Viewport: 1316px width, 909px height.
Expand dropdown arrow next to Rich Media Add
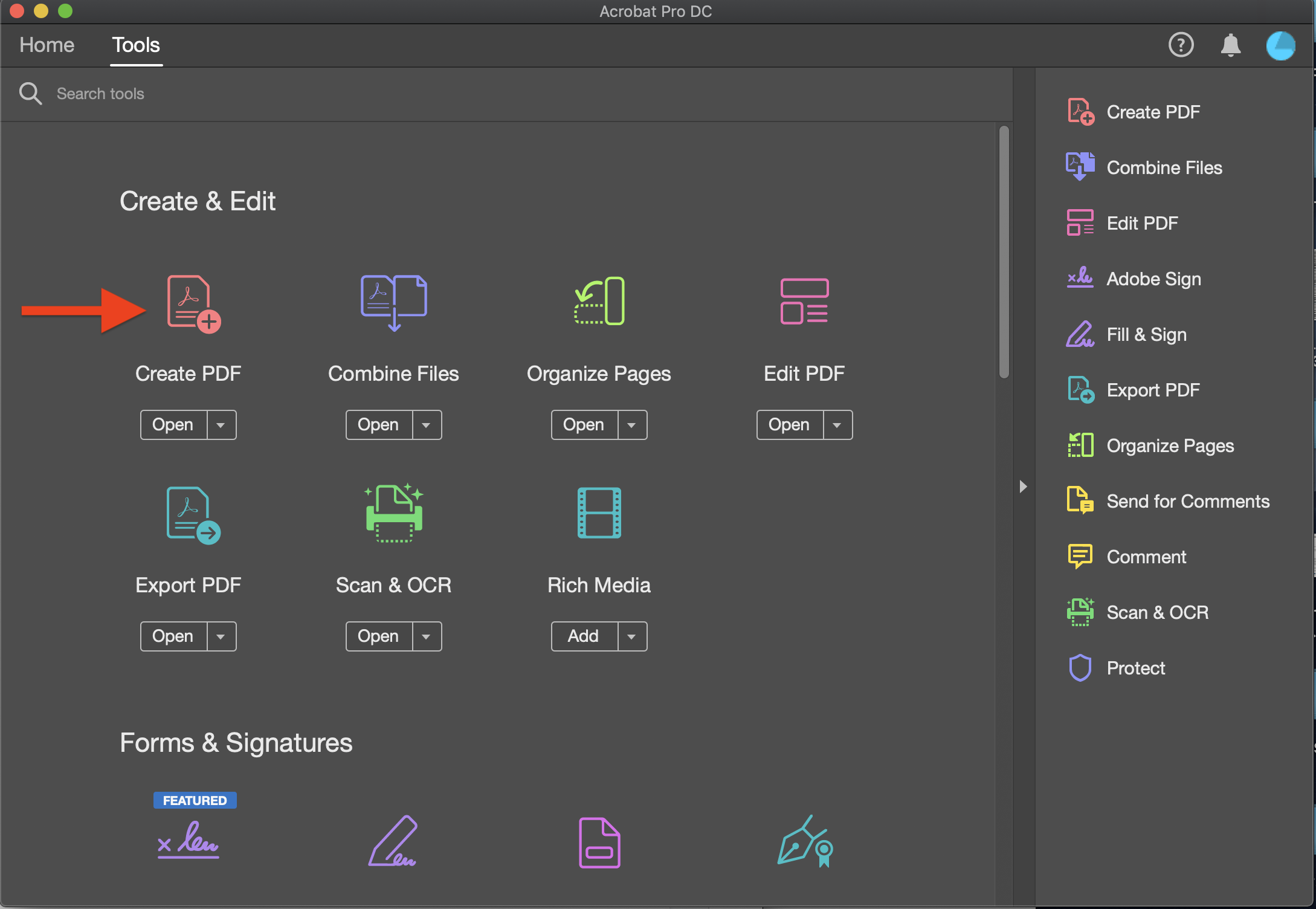click(633, 636)
